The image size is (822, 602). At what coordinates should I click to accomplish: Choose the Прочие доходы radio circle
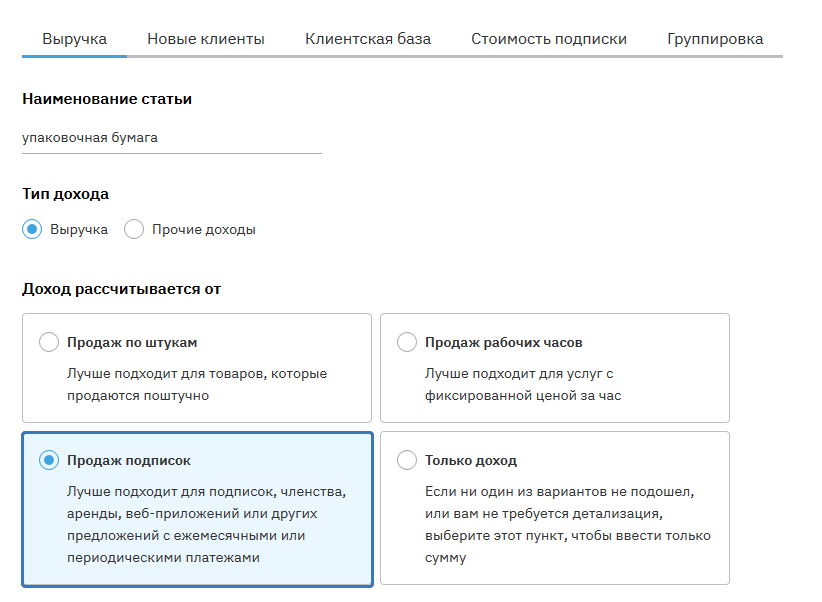(134, 229)
